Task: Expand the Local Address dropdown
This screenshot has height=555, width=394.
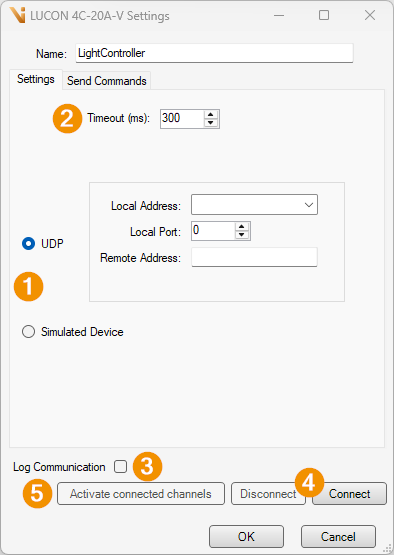Action: 309,205
